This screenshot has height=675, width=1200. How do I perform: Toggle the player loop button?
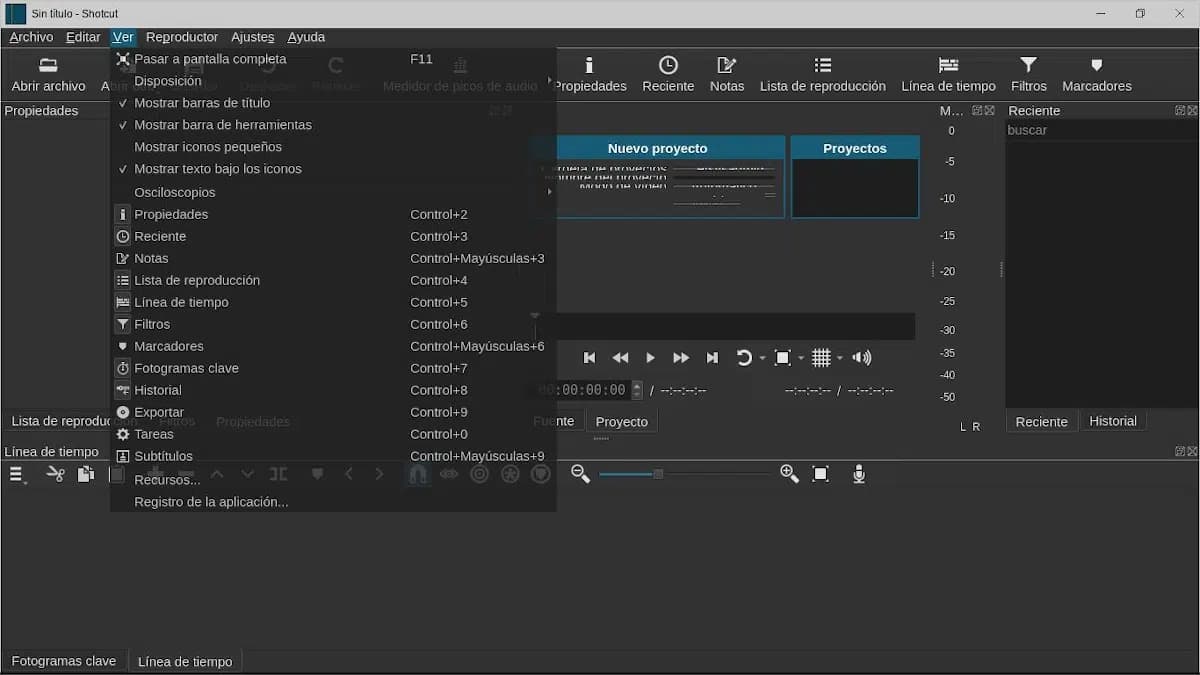[744, 358]
